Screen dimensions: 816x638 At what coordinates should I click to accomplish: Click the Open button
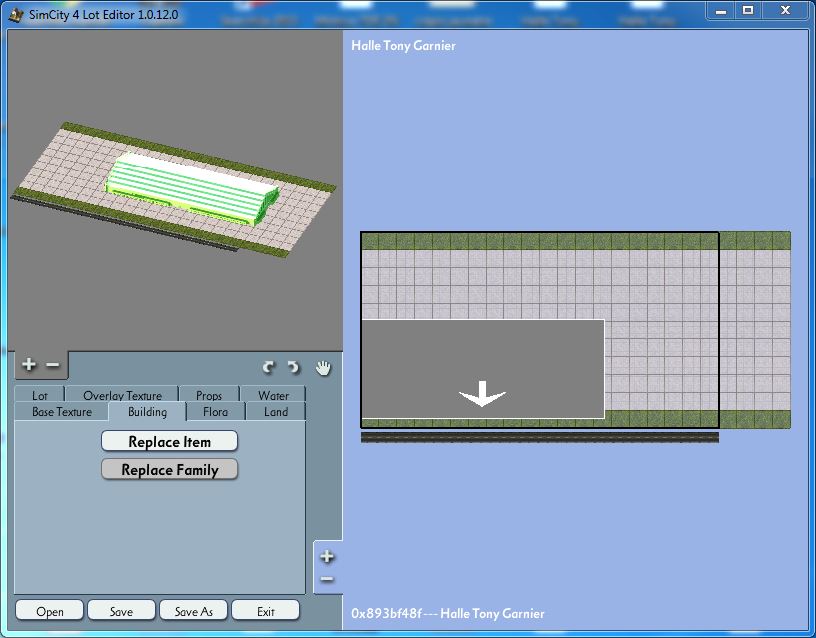pos(50,611)
